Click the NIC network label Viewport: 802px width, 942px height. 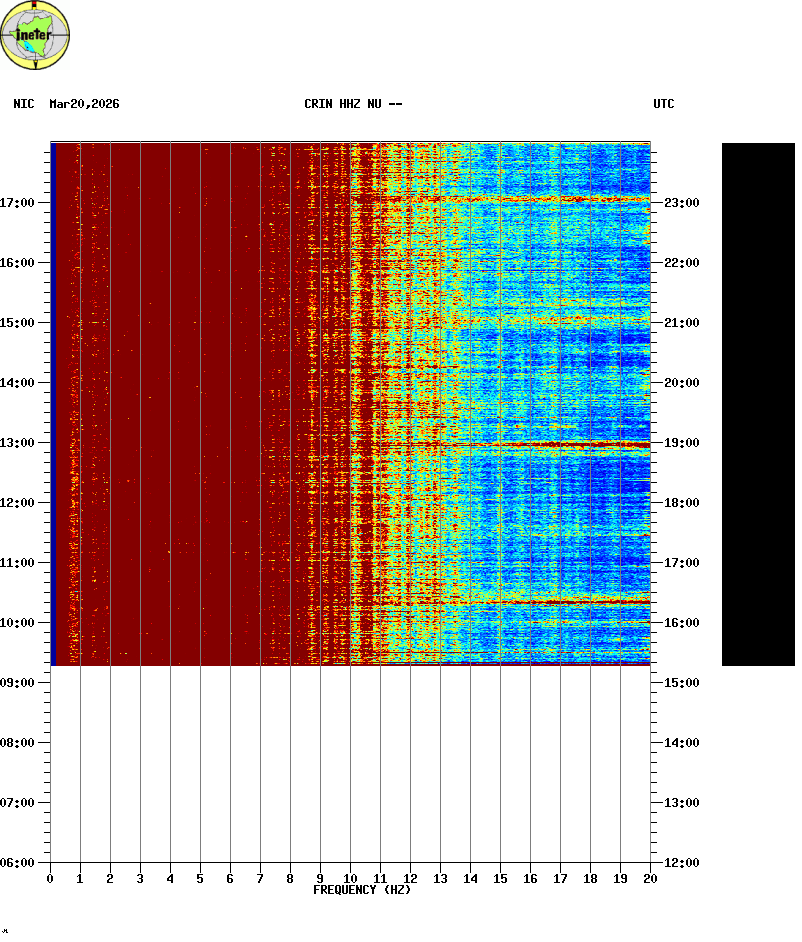(23, 104)
